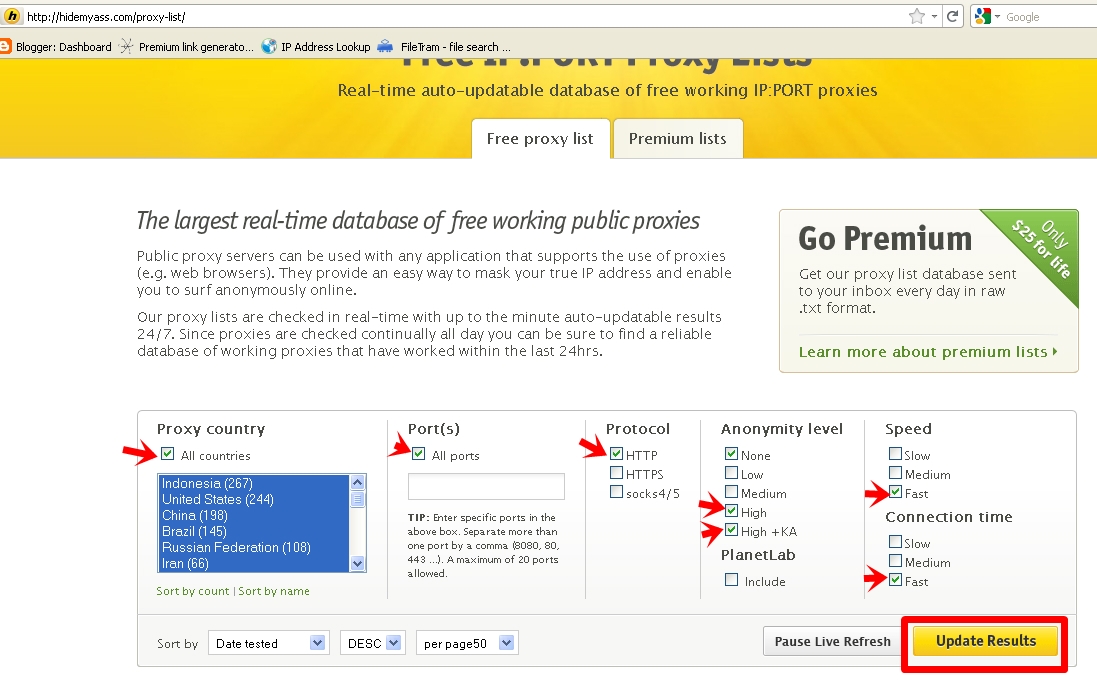Screen dimensions: 1097x682
Task: Enable the PlanetLab Include checkbox
Action: [x=732, y=580]
